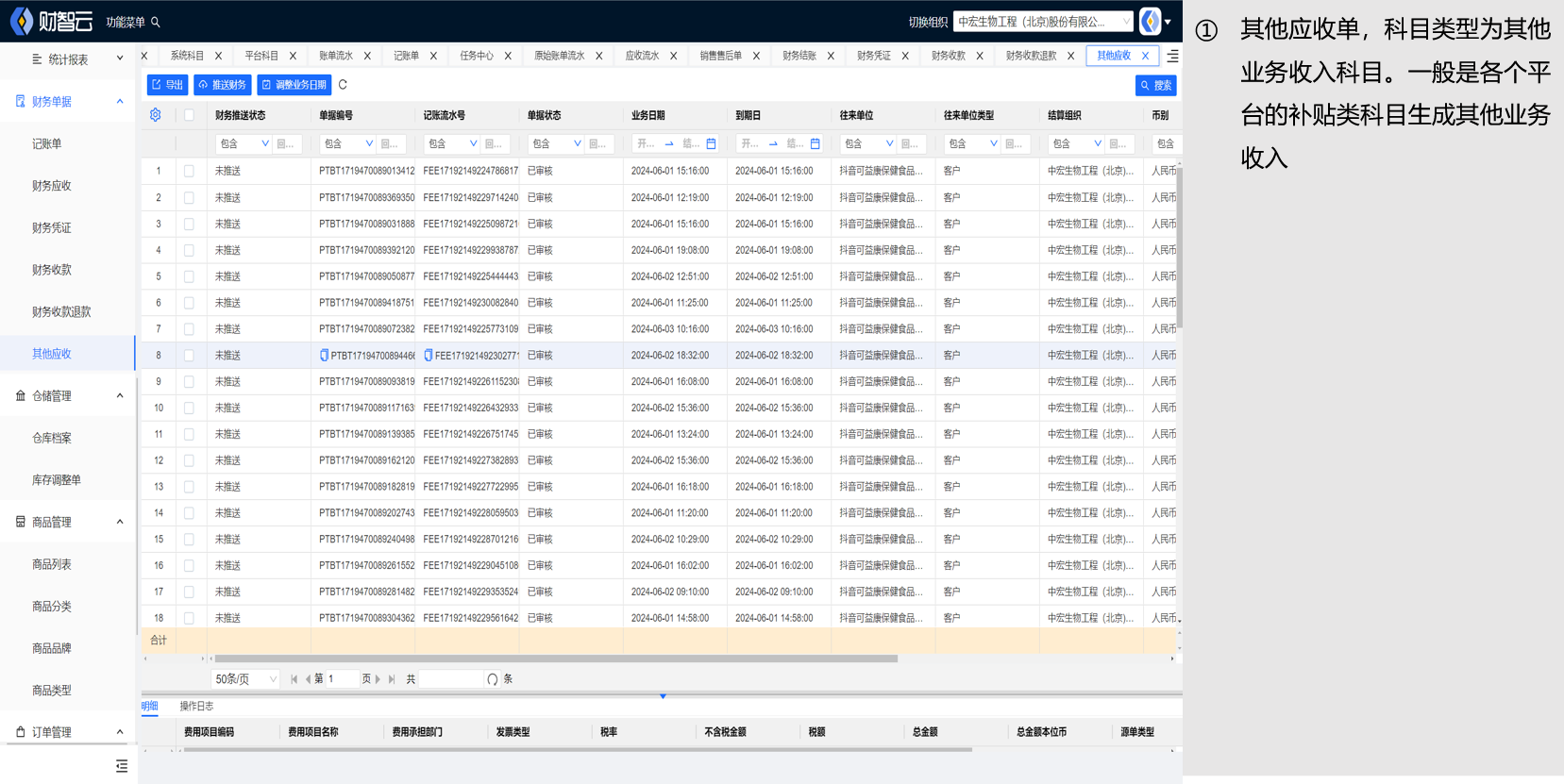Viewport: 1564px width, 784px height.
Task: Switch to the 财务凭证 tab
Action: (x=873, y=56)
